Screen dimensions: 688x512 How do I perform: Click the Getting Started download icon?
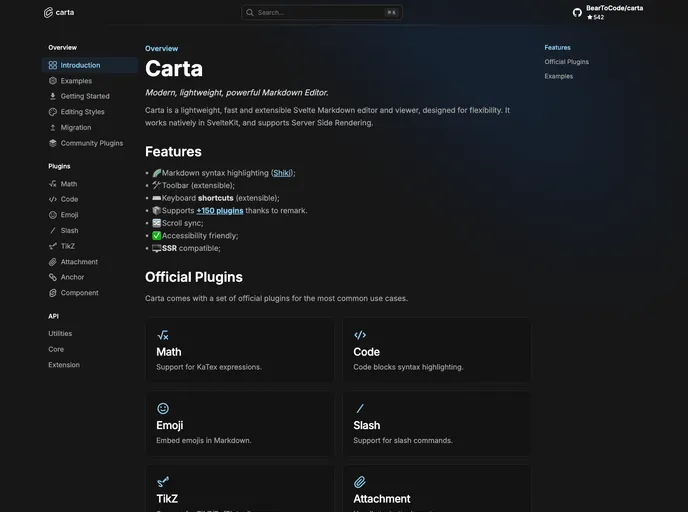coord(53,96)
